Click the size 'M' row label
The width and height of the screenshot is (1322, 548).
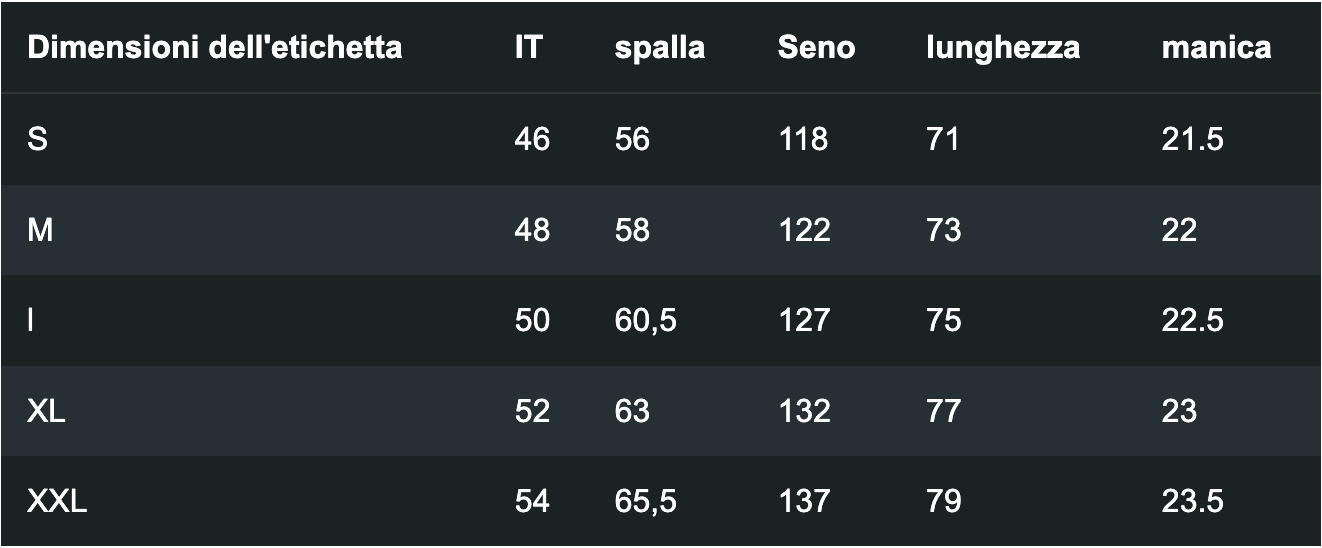point(40,230)
